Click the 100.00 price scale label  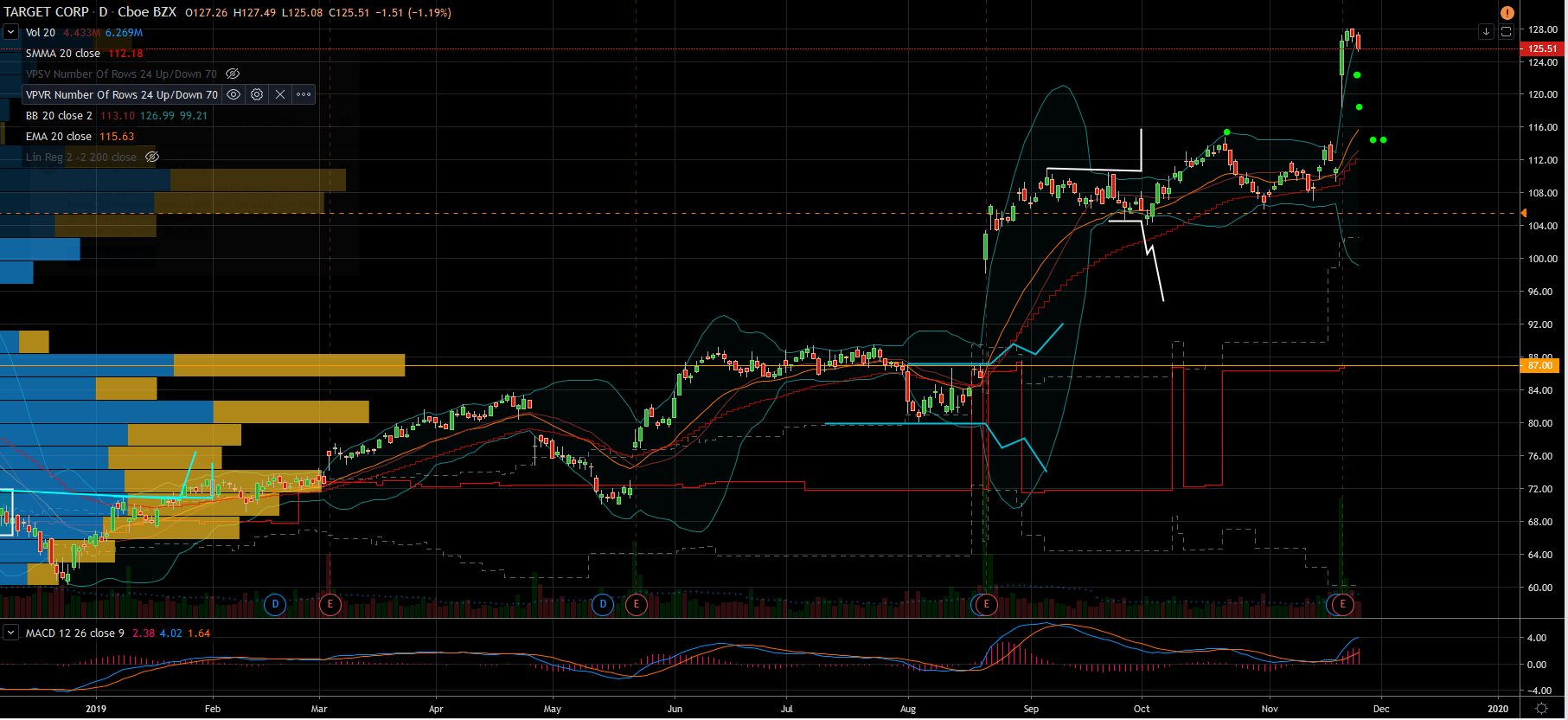point(1543,259)
